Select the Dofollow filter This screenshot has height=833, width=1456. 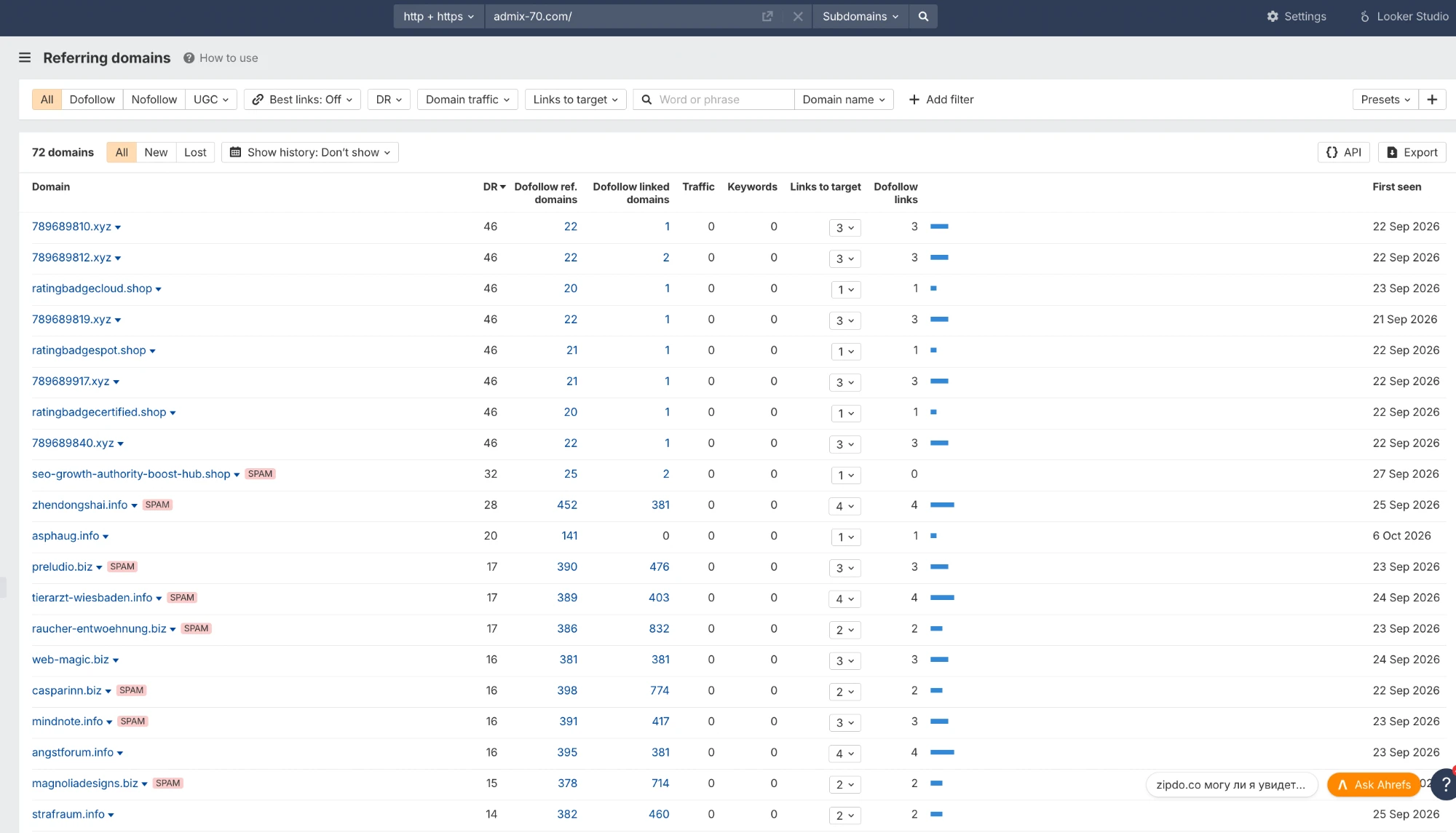click(x=92, y=100)
